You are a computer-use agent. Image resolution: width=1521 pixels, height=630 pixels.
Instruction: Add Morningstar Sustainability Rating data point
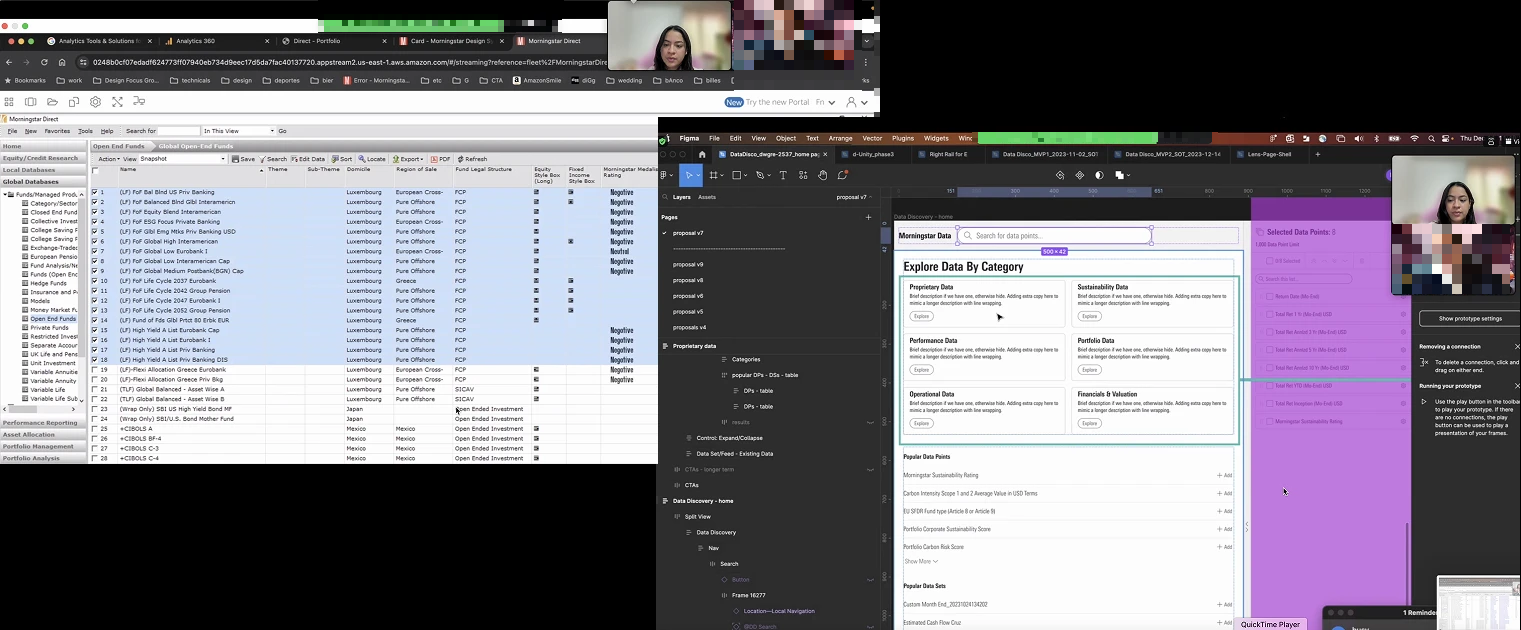1224,475
